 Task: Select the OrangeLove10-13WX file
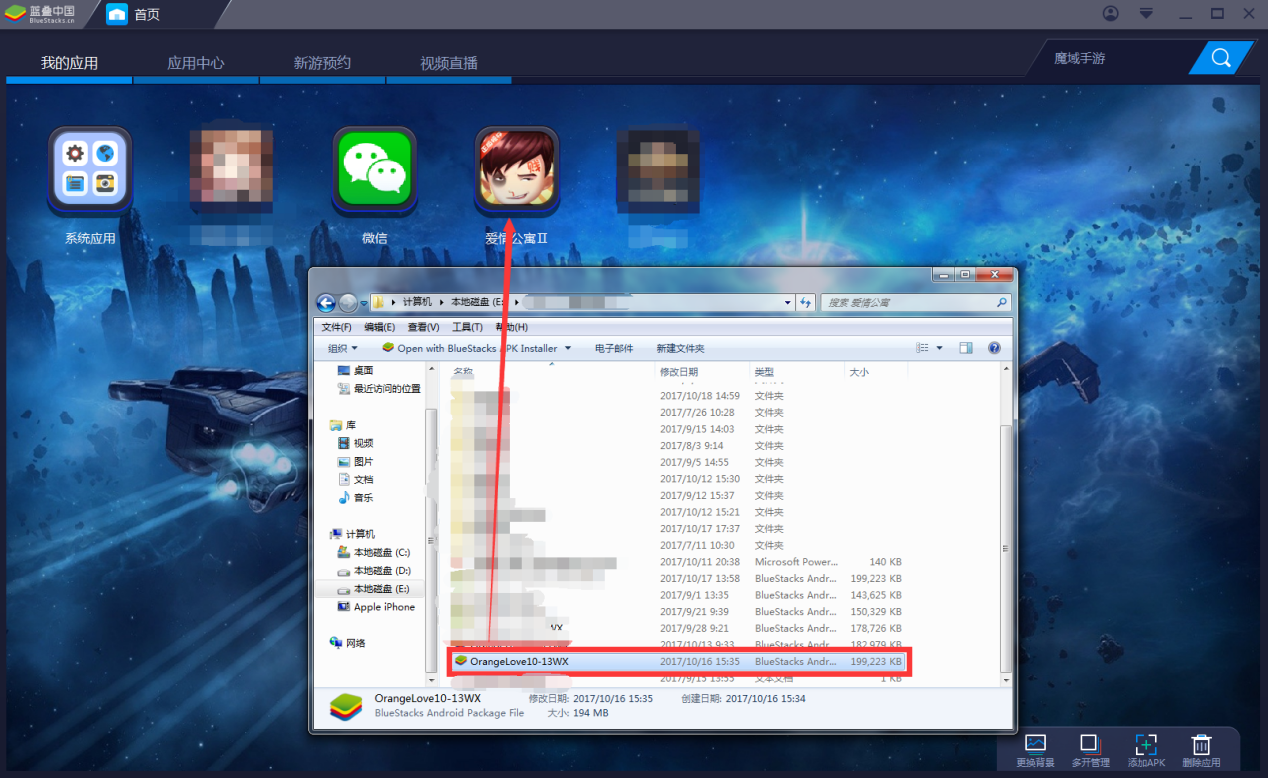[x=679, y=662]
